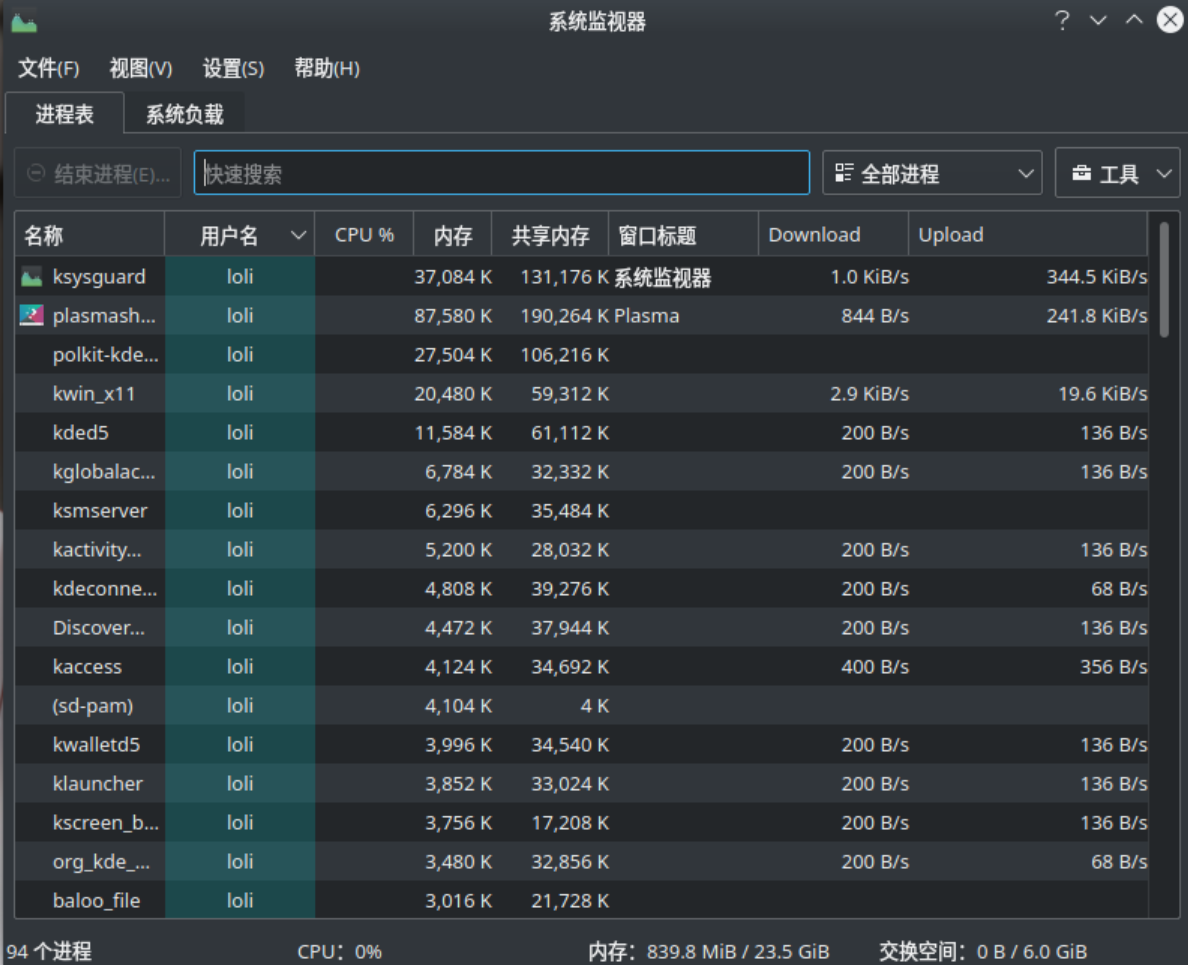Click the 结束进程 end process button
The width and height of the screenshot is (1188, 965).
98,174
